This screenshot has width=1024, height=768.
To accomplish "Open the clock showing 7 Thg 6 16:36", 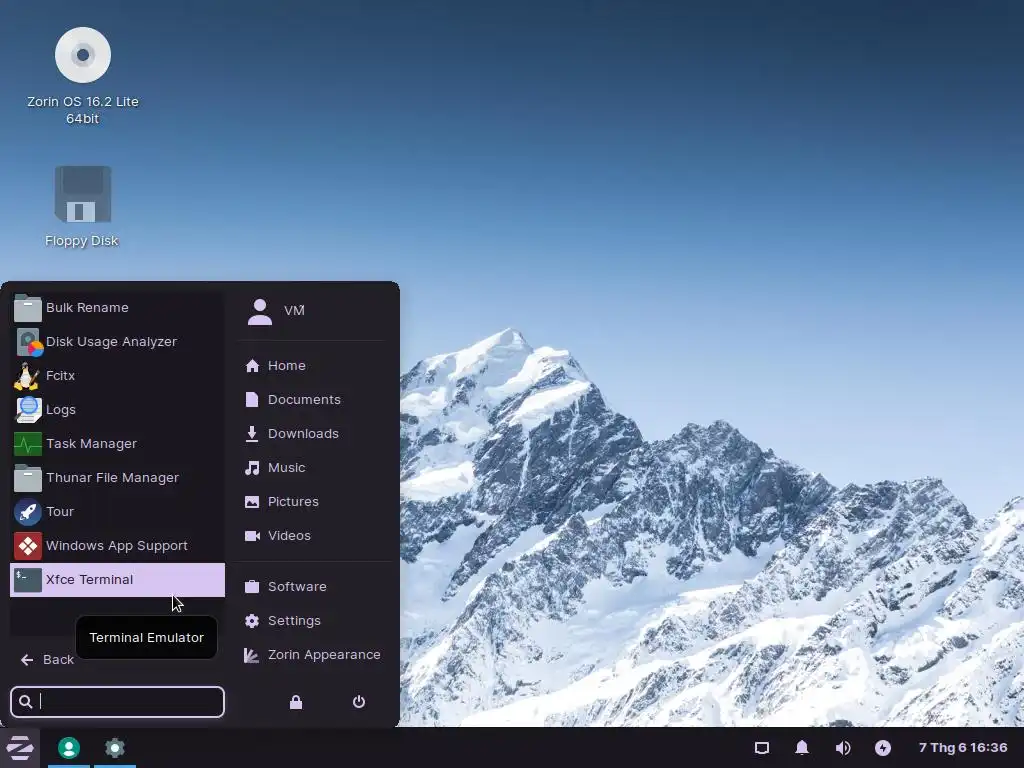I will (x=963, y=748).
